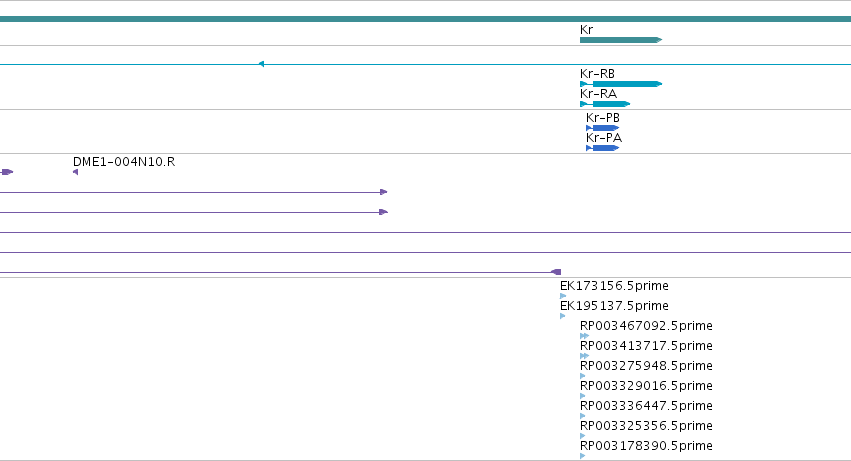Screen dimensions: 851x461
Task: Click the EK173156.5prime label
Action: (614, 286)
